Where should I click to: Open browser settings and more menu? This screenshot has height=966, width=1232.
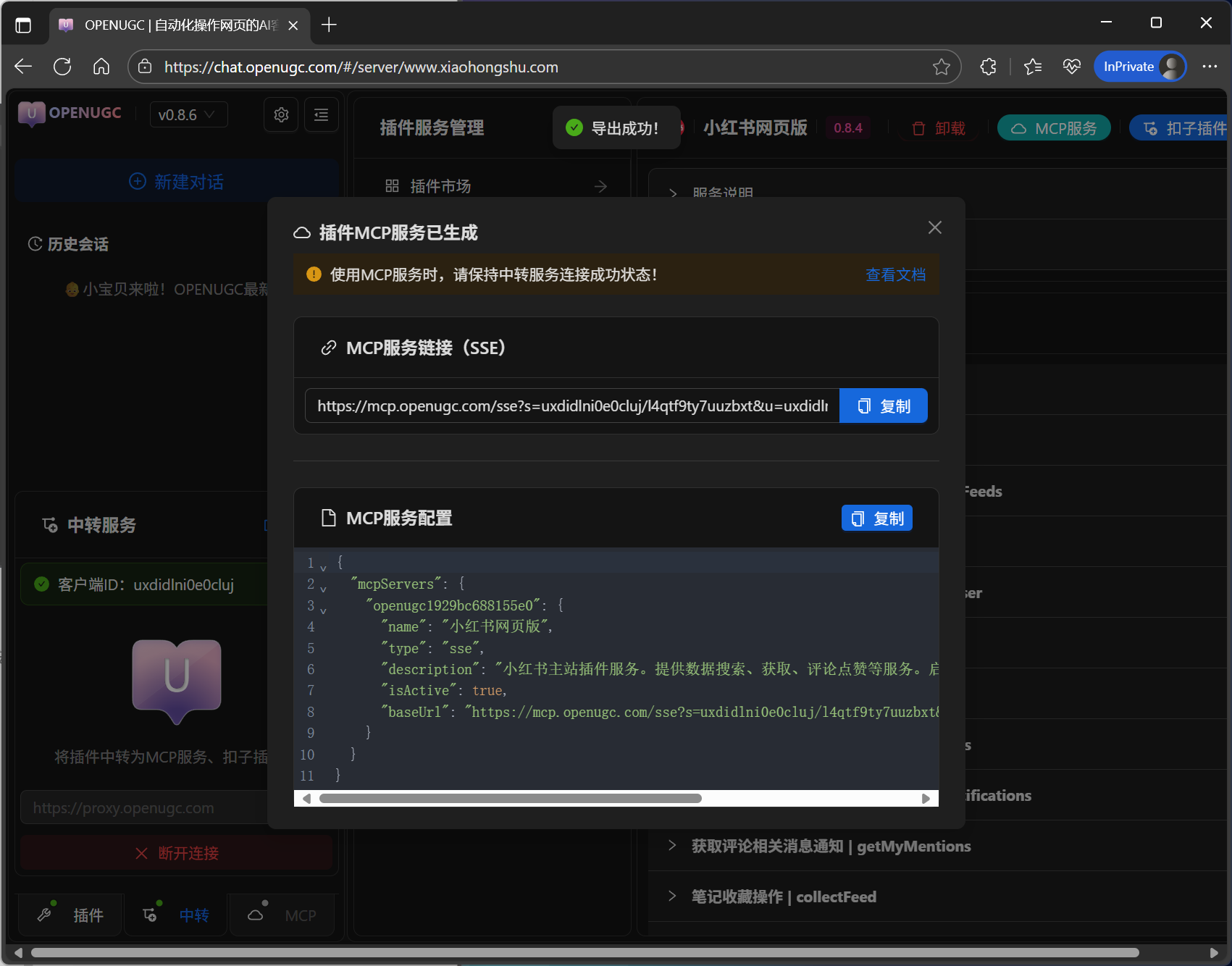point(1210,67)
